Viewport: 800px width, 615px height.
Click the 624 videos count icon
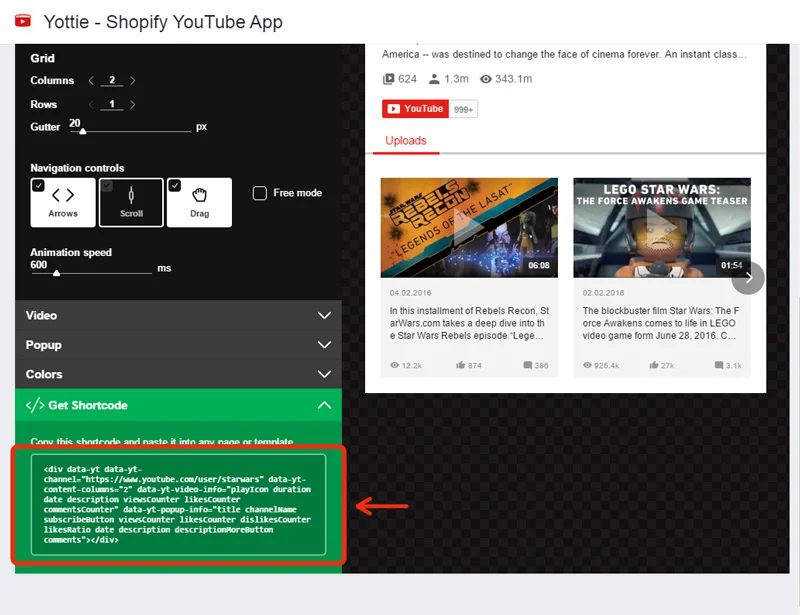pyautogui.click(x=389, y=79)
